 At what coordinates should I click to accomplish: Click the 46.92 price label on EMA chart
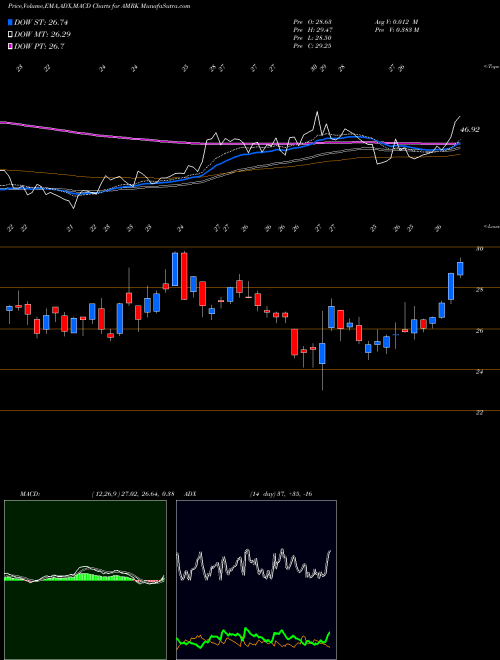click(x=470, y=130)
